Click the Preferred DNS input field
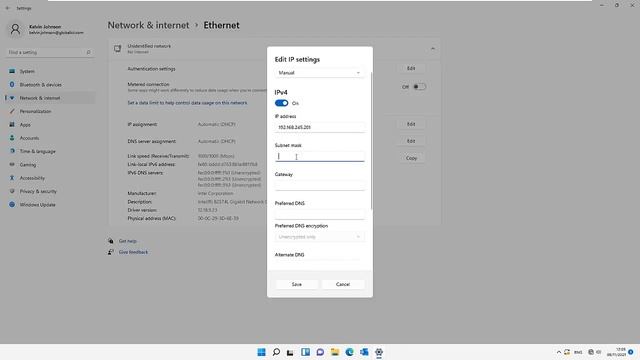 pos(320,214)
